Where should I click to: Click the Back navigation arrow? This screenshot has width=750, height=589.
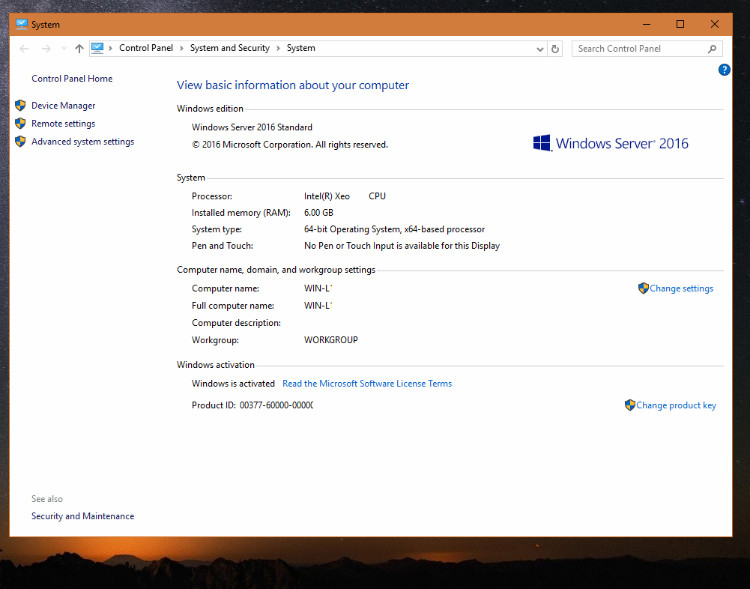24,48
